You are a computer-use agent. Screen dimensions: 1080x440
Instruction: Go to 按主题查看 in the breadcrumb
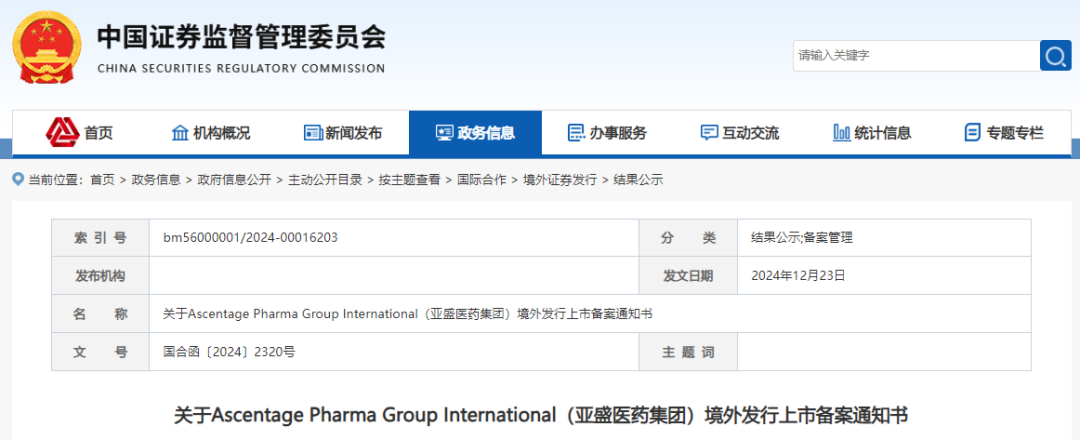coord(409,180)
